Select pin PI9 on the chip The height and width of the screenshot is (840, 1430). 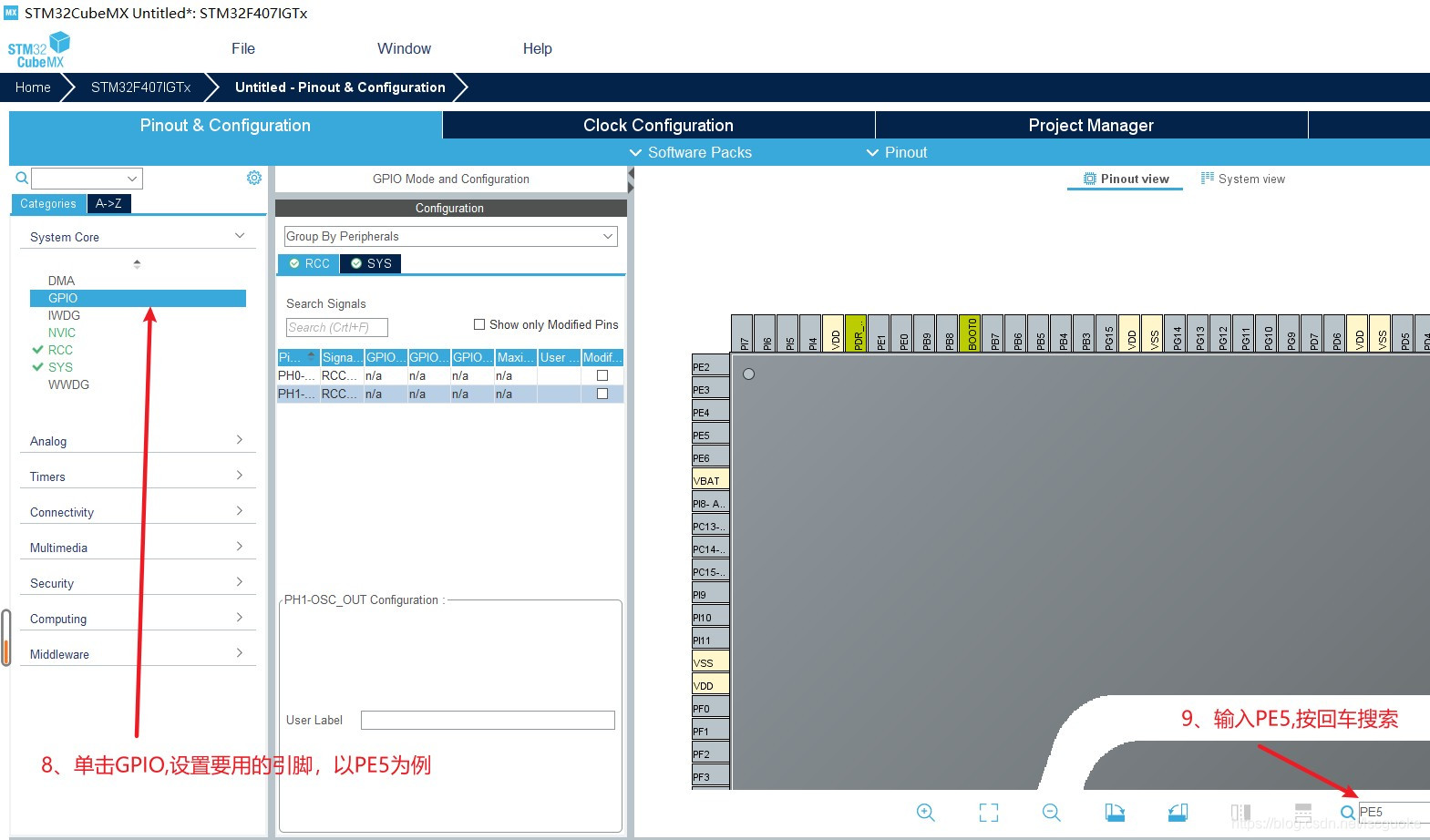tap(711, 594)
